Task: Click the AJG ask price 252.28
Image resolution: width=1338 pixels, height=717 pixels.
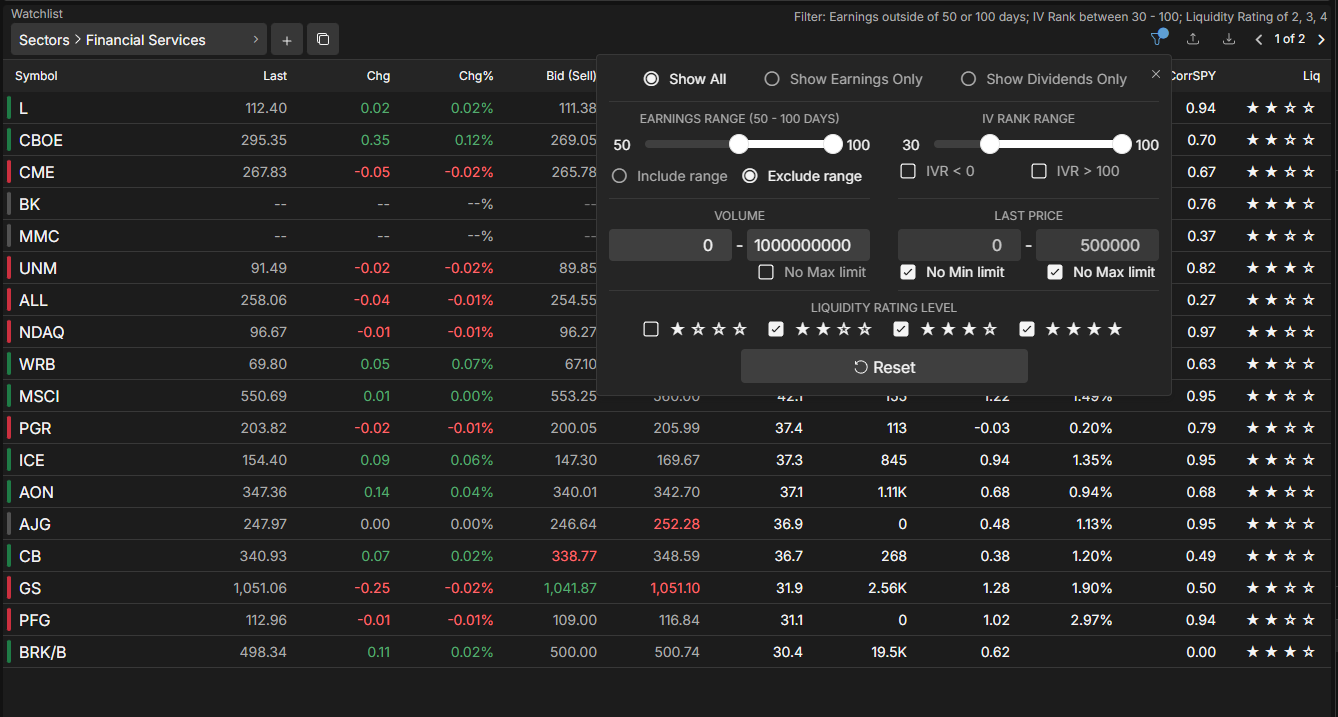Action: point(676,524)
